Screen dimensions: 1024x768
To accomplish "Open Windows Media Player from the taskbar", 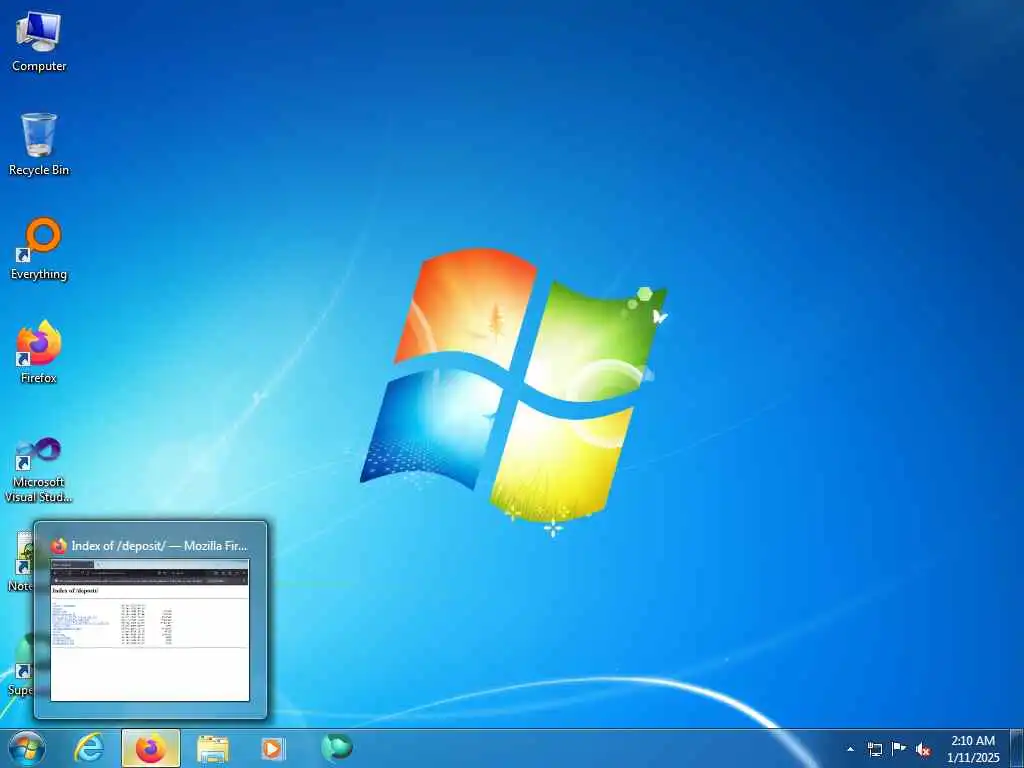I will click(272, 748).
